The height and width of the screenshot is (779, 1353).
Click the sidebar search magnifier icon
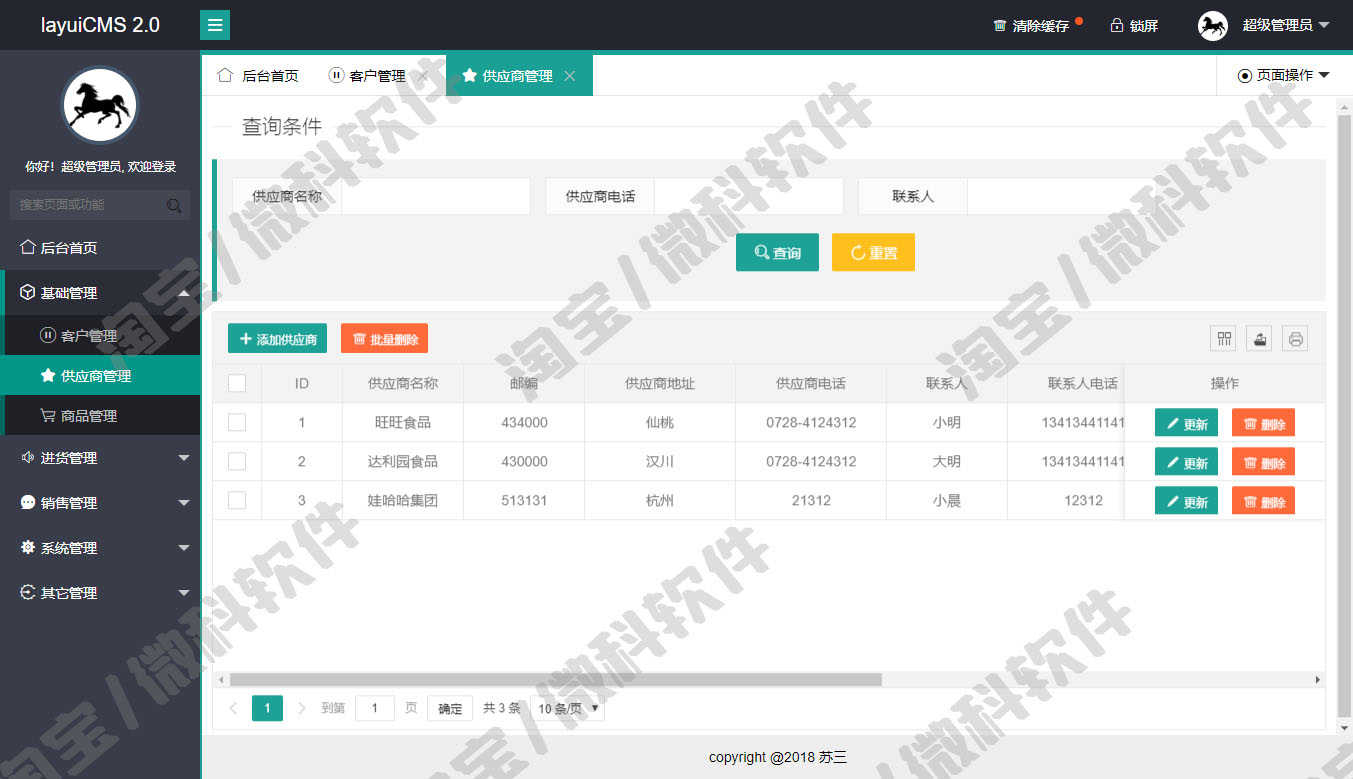(x=174, y=205)
